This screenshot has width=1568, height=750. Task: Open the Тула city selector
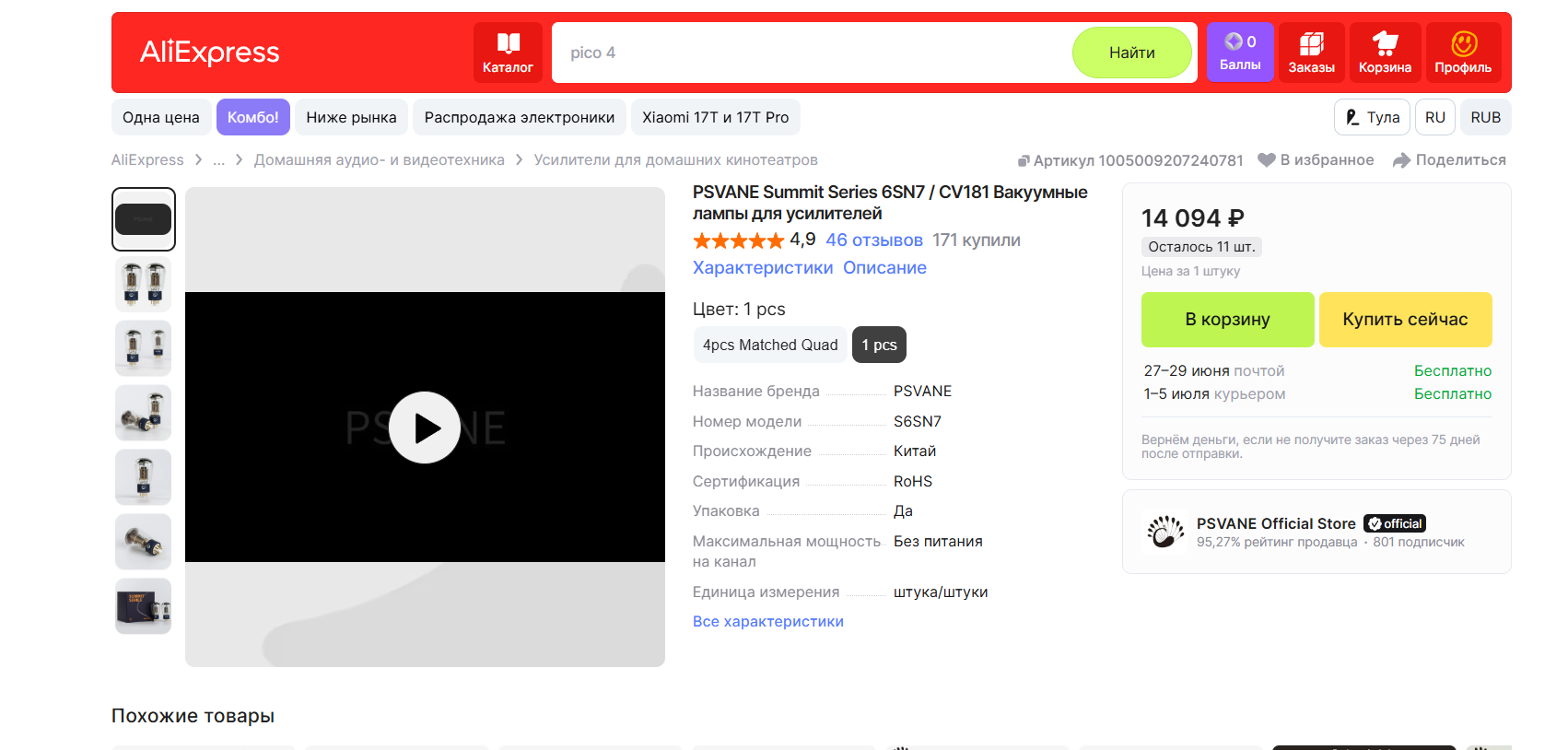pyautogui.click(x=1372, y=117)
